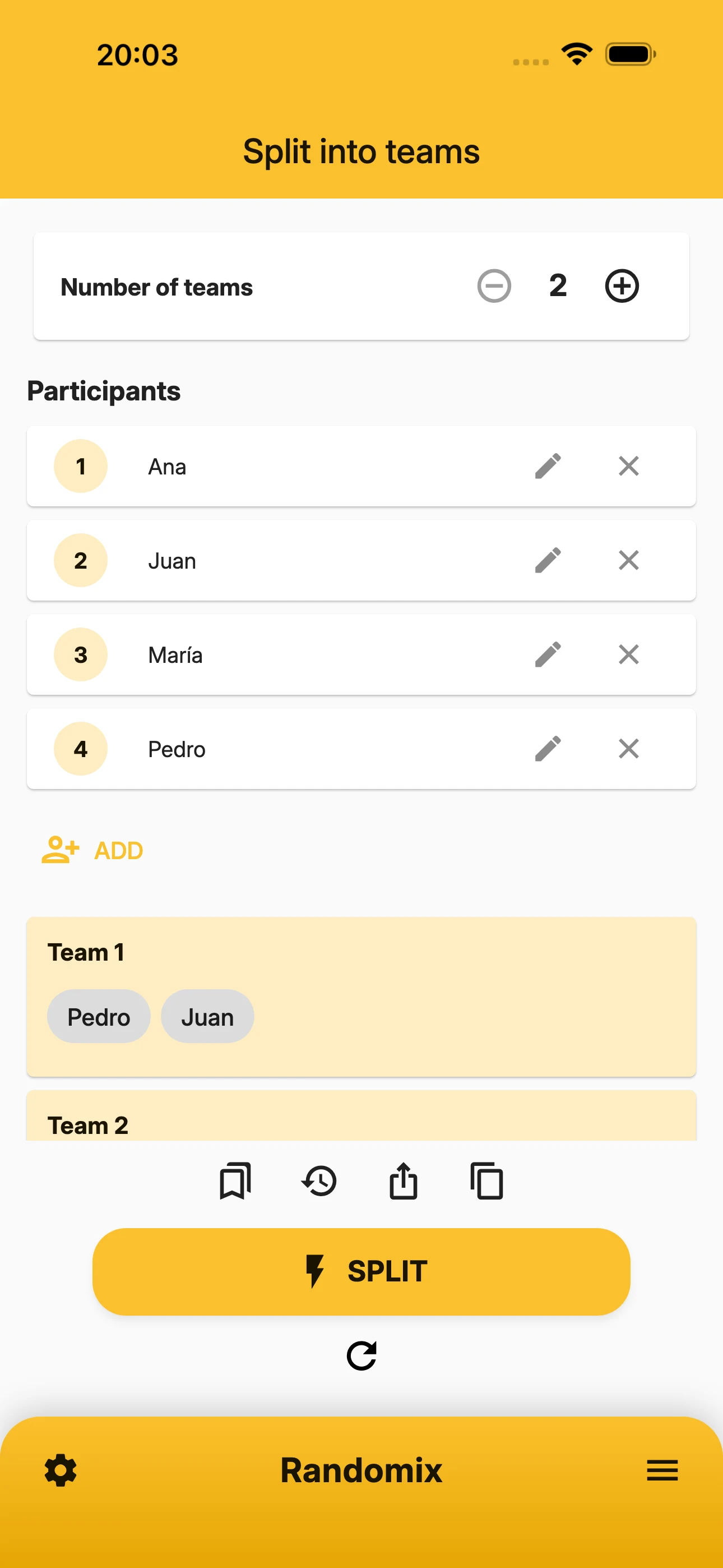
Task: Reset using the circular refresh icon
Action: click(x=361, y=1356)
